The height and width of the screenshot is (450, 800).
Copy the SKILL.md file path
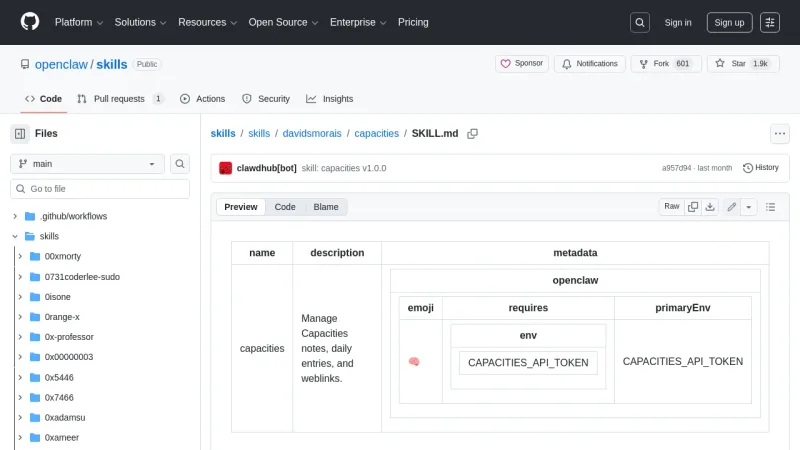point(473,133)
